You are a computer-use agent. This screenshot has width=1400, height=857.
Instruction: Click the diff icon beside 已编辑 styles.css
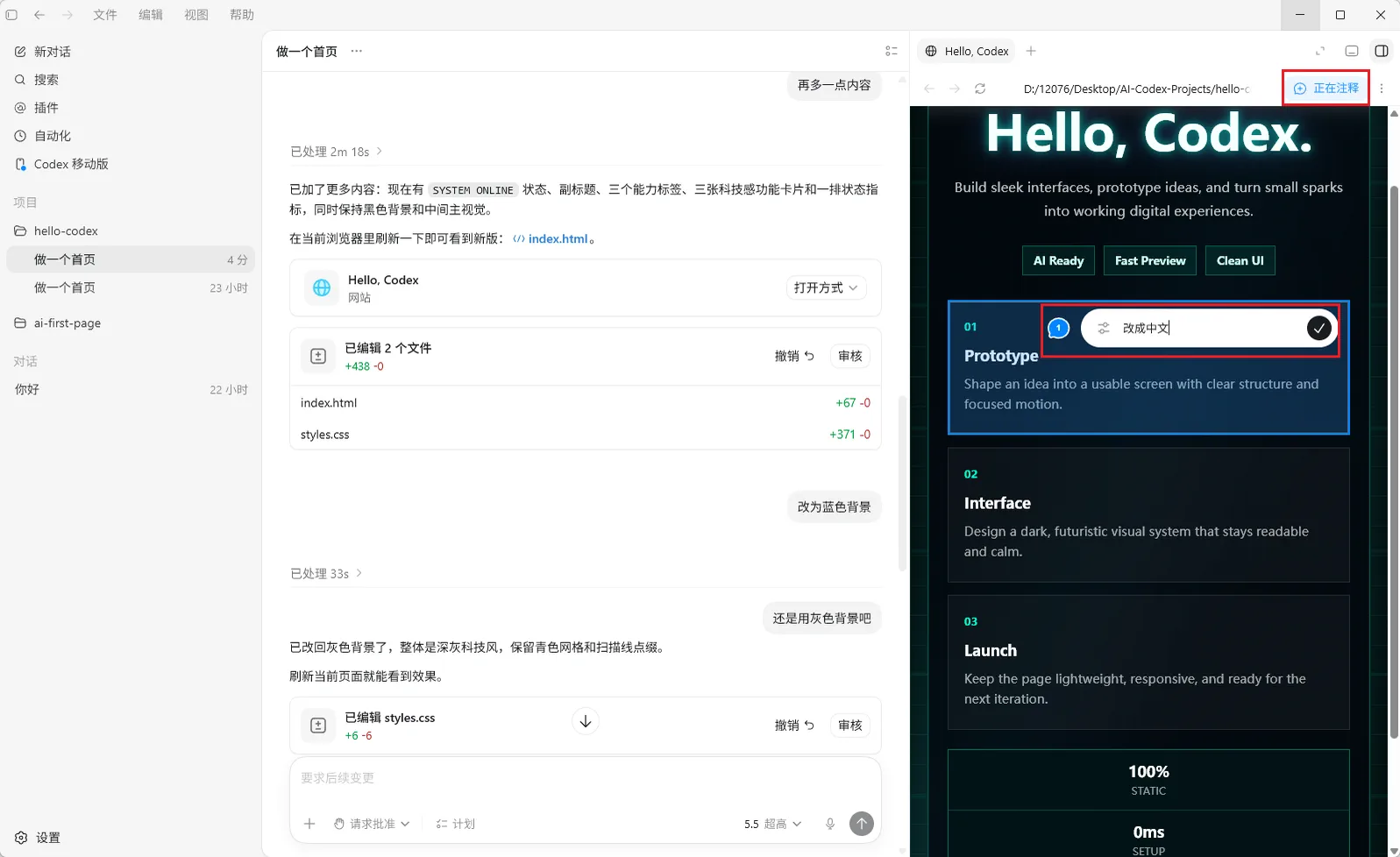click(318, 726)
